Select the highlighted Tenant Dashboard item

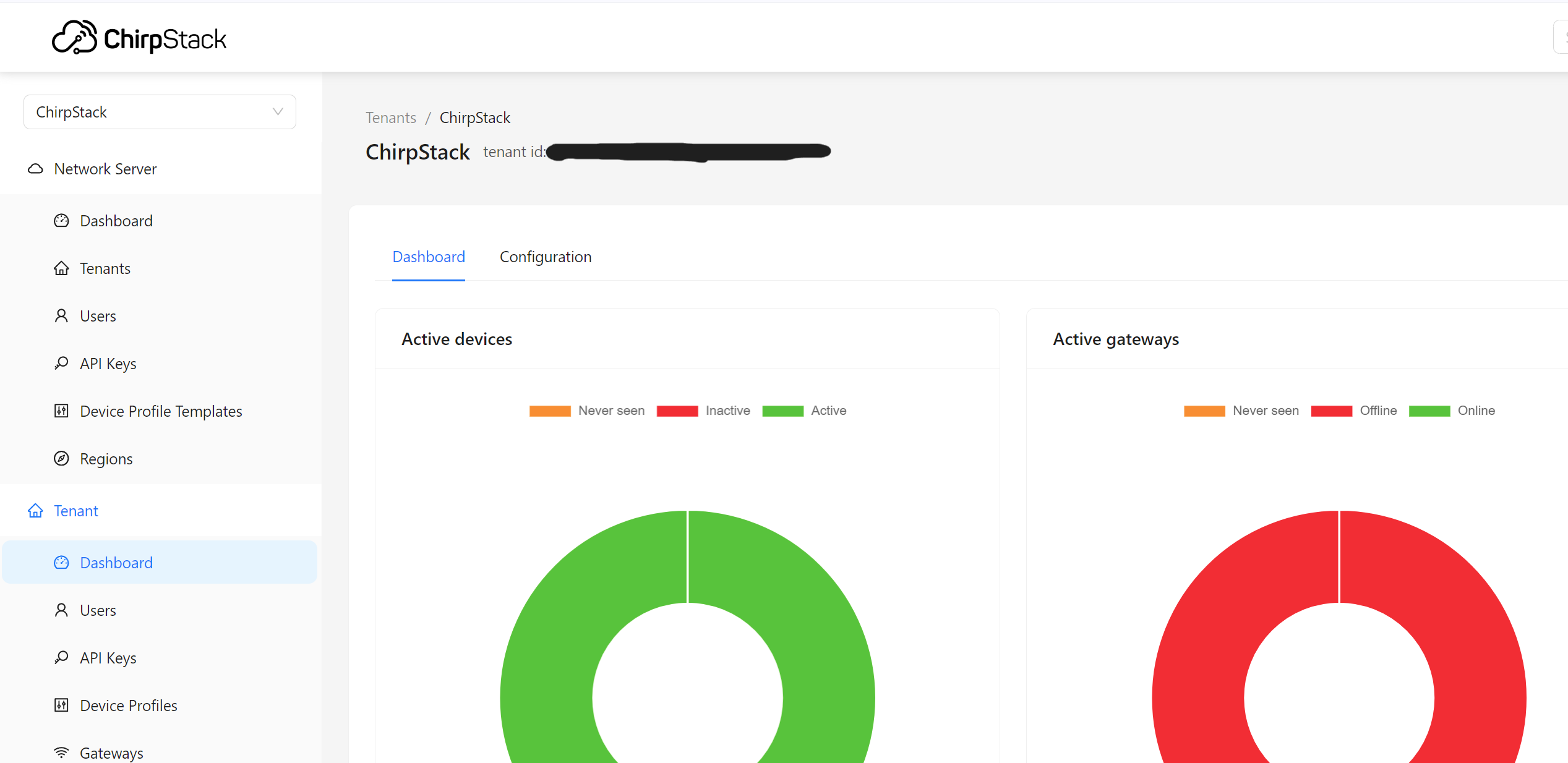160,563
